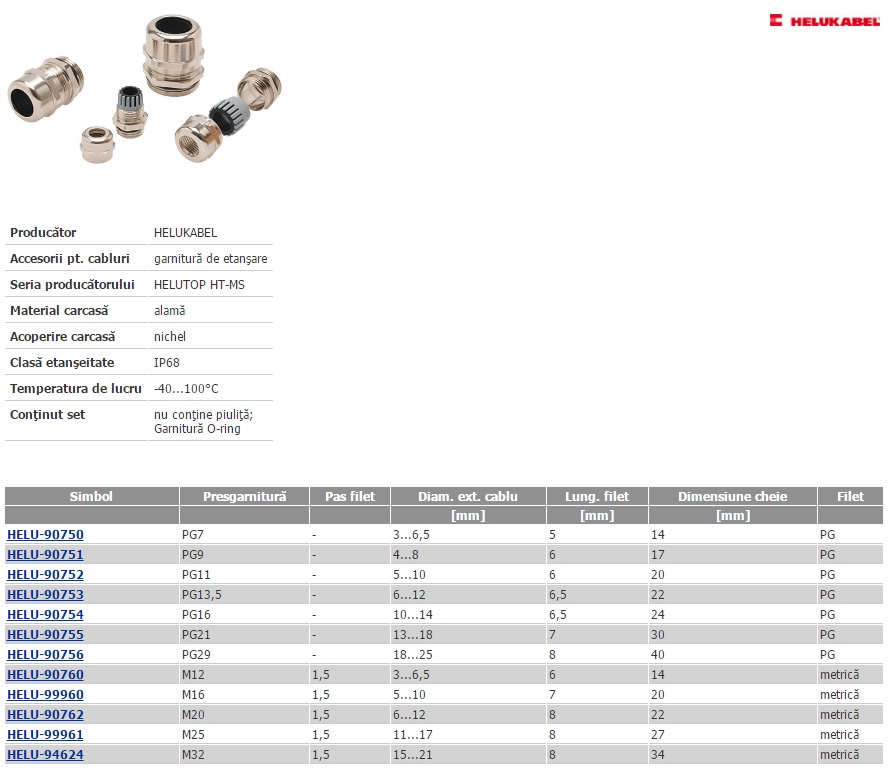Click the Pas filet column header
The height and width of the screenshot is (775, 890).
(350, 496)
